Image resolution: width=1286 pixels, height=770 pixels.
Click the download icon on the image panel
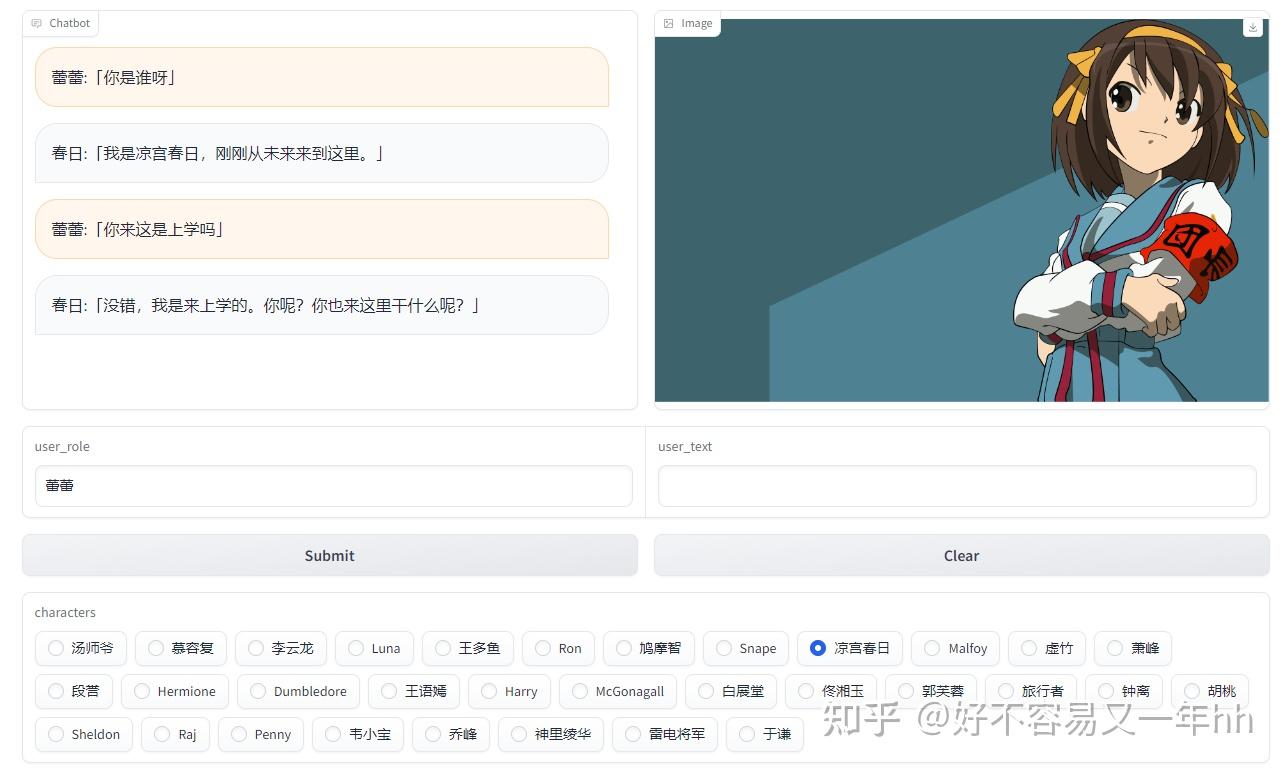click(1253, 28)
